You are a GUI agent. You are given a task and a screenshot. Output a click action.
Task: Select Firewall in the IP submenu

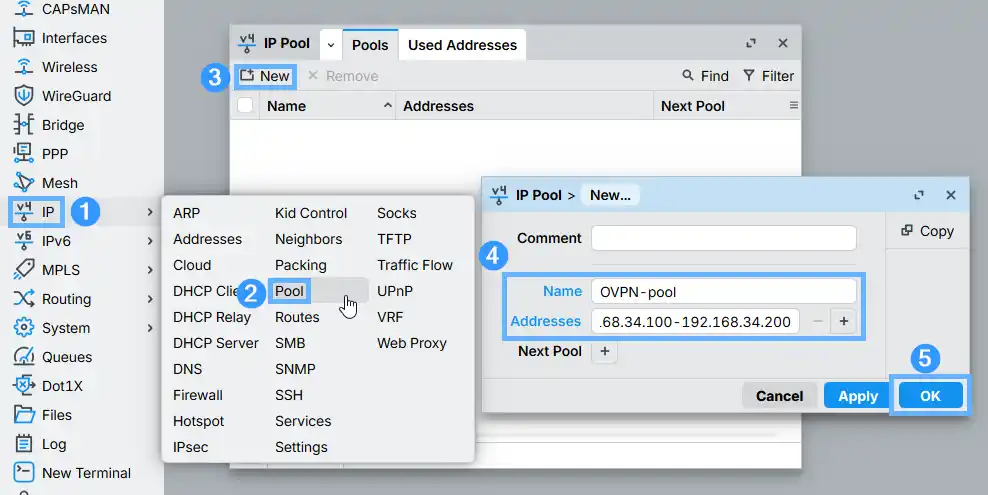point(198,395)
